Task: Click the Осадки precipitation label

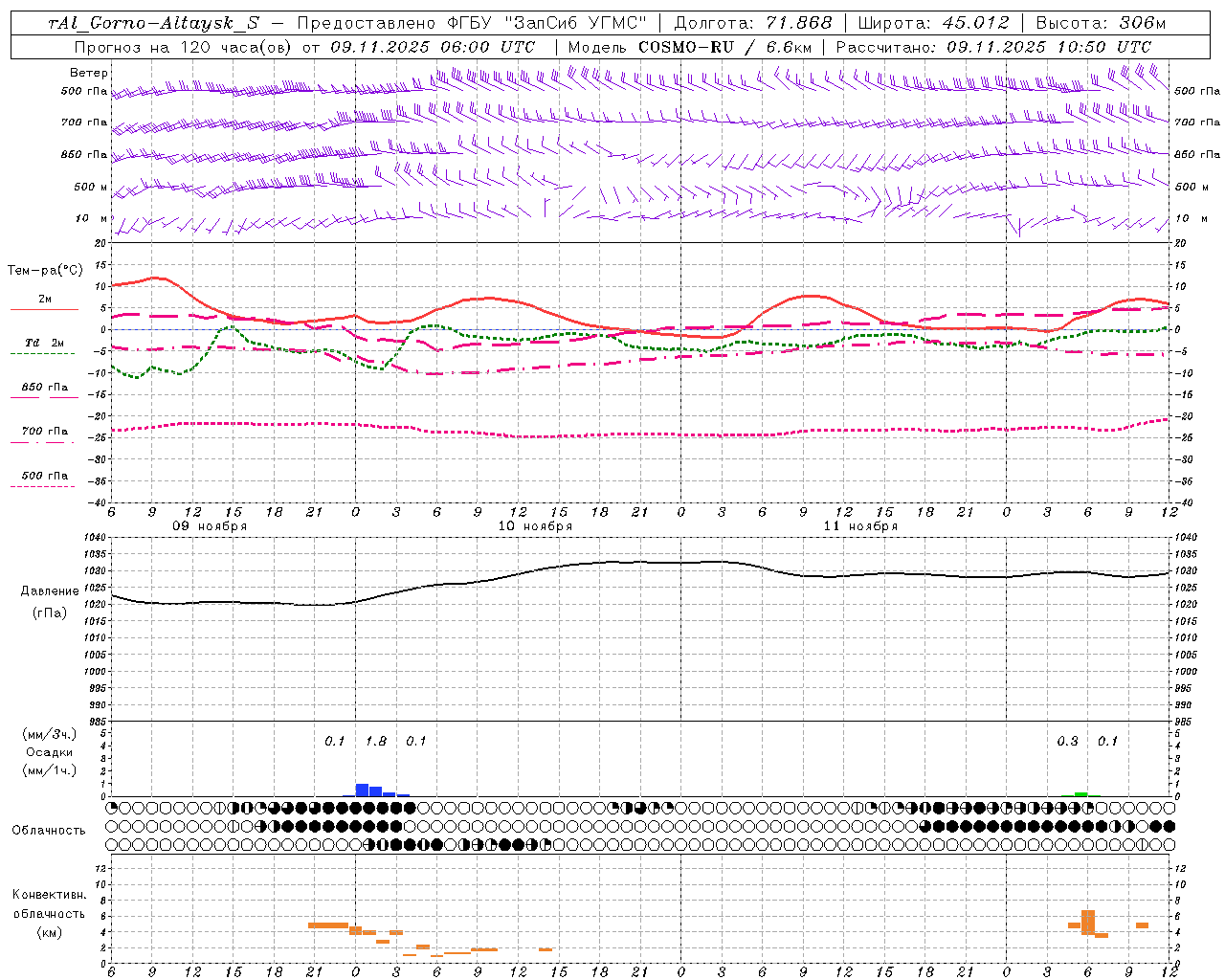Action: click(x=50, y=752)
